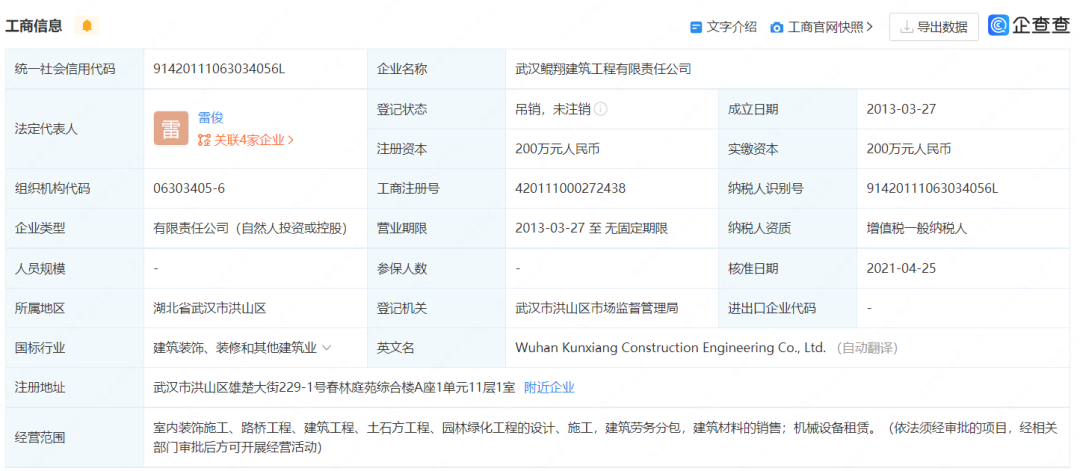
Task: Click the 雷 avatar thumbnail
Action: [171, 128]
